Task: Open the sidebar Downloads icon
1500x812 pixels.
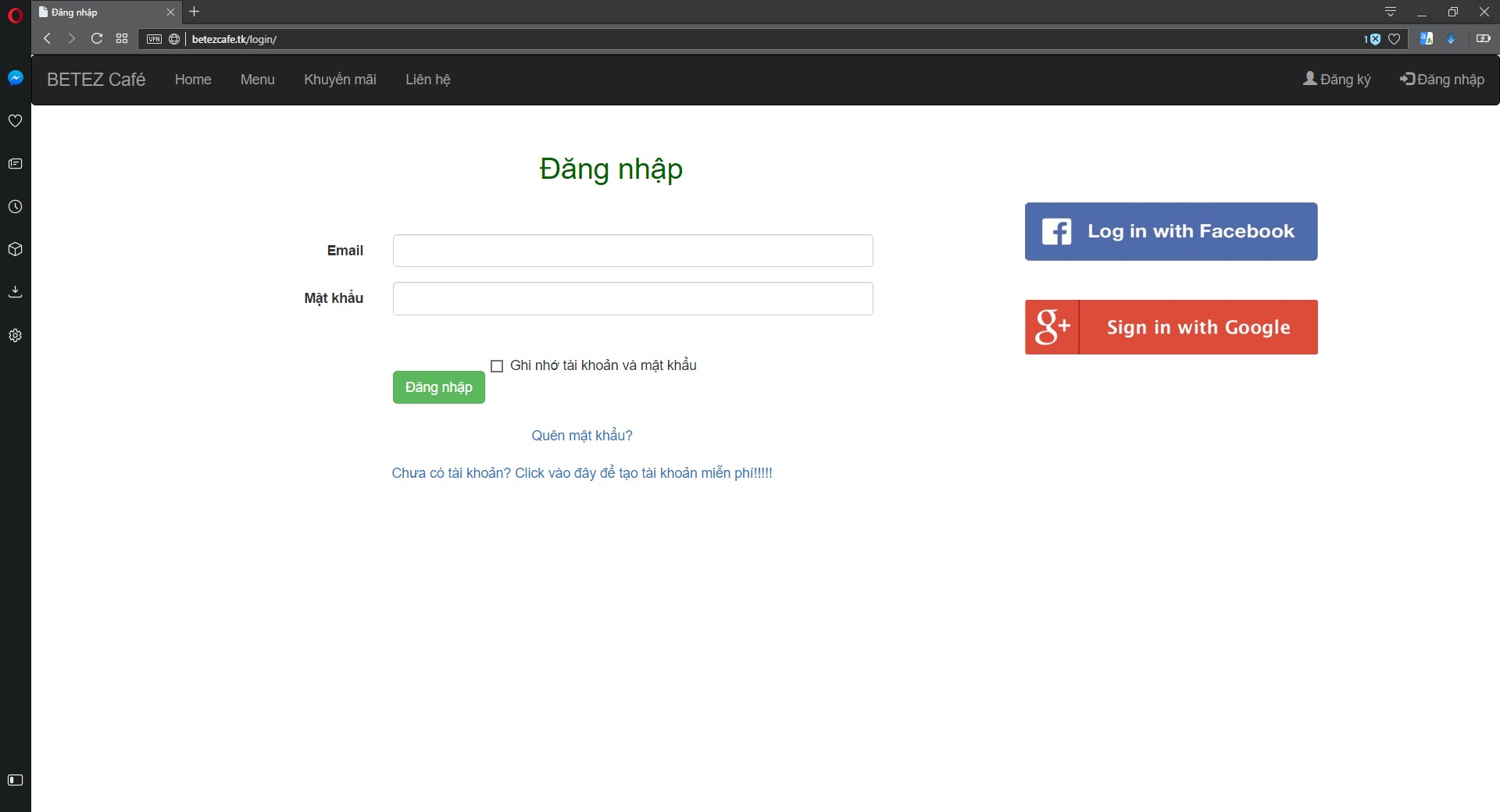Action: 15,292
